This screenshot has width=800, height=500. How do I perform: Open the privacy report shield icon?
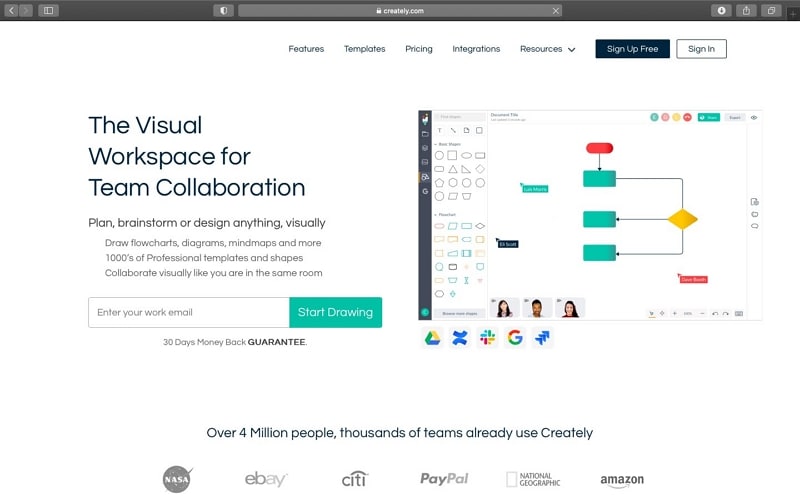click(223, 10)
